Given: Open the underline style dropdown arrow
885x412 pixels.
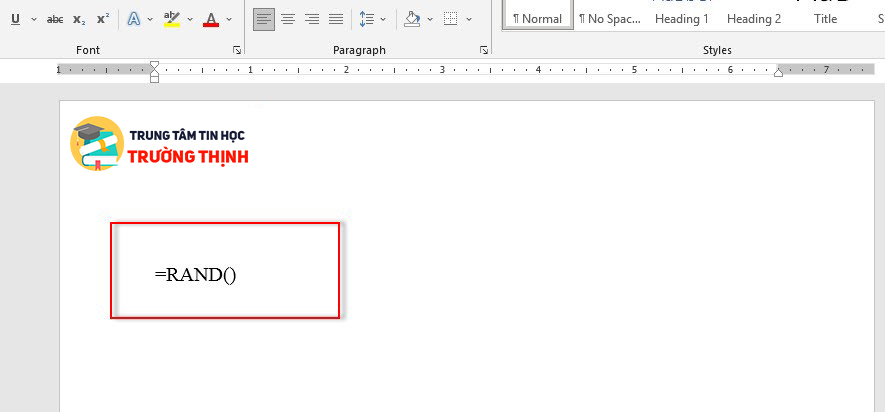Looking at the screenshot, I should click(x=33, y=19).
